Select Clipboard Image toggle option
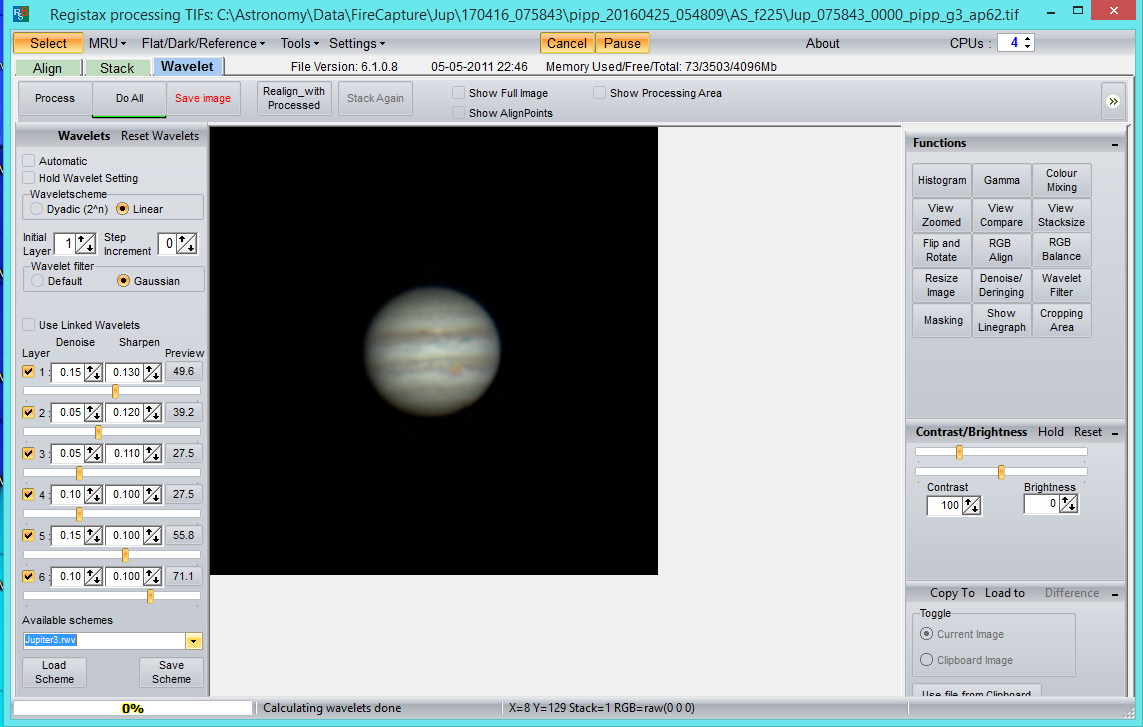Viewport: 1143px width, 727px height. coord(927,660)
